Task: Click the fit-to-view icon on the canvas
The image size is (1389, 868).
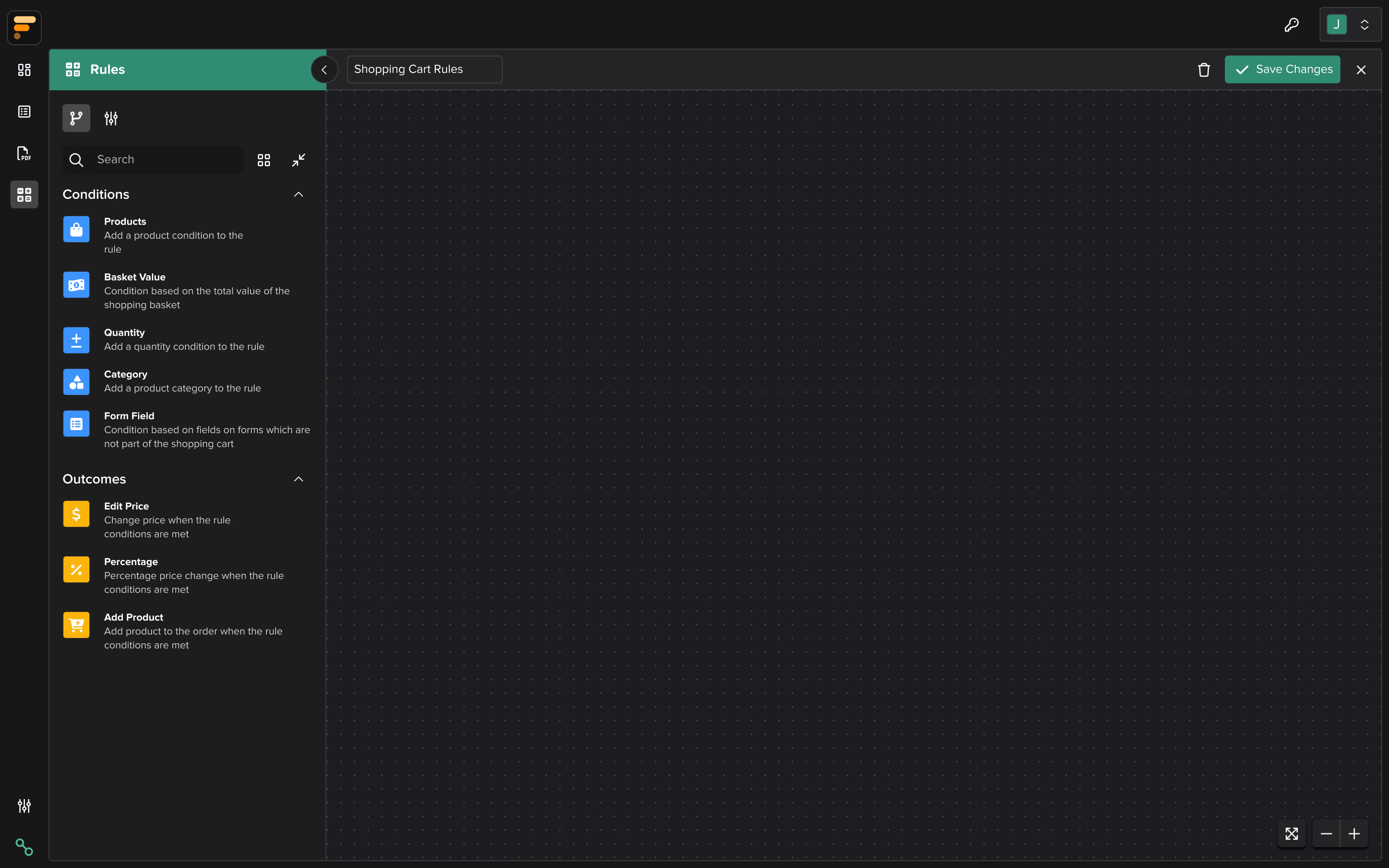Action: (x=1291, y=834)
